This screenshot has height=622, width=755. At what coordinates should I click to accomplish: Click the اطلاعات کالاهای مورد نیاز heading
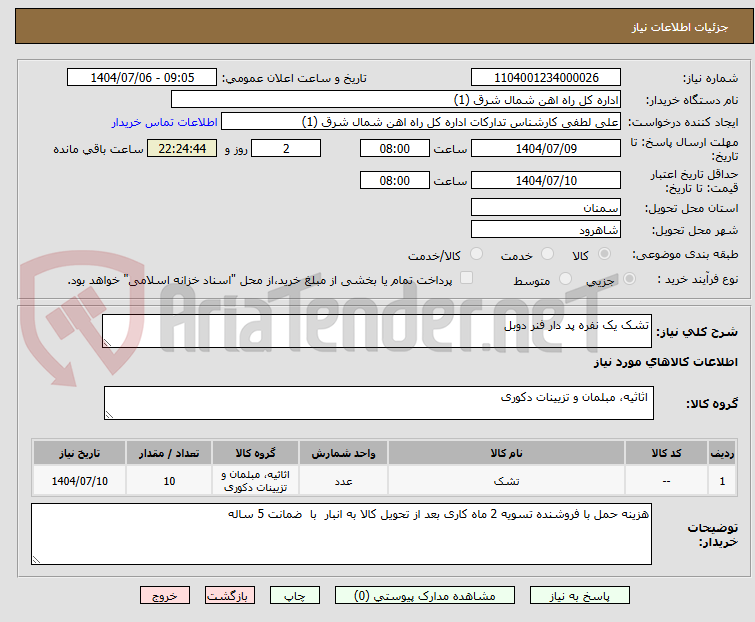click(x=665, y=362)
